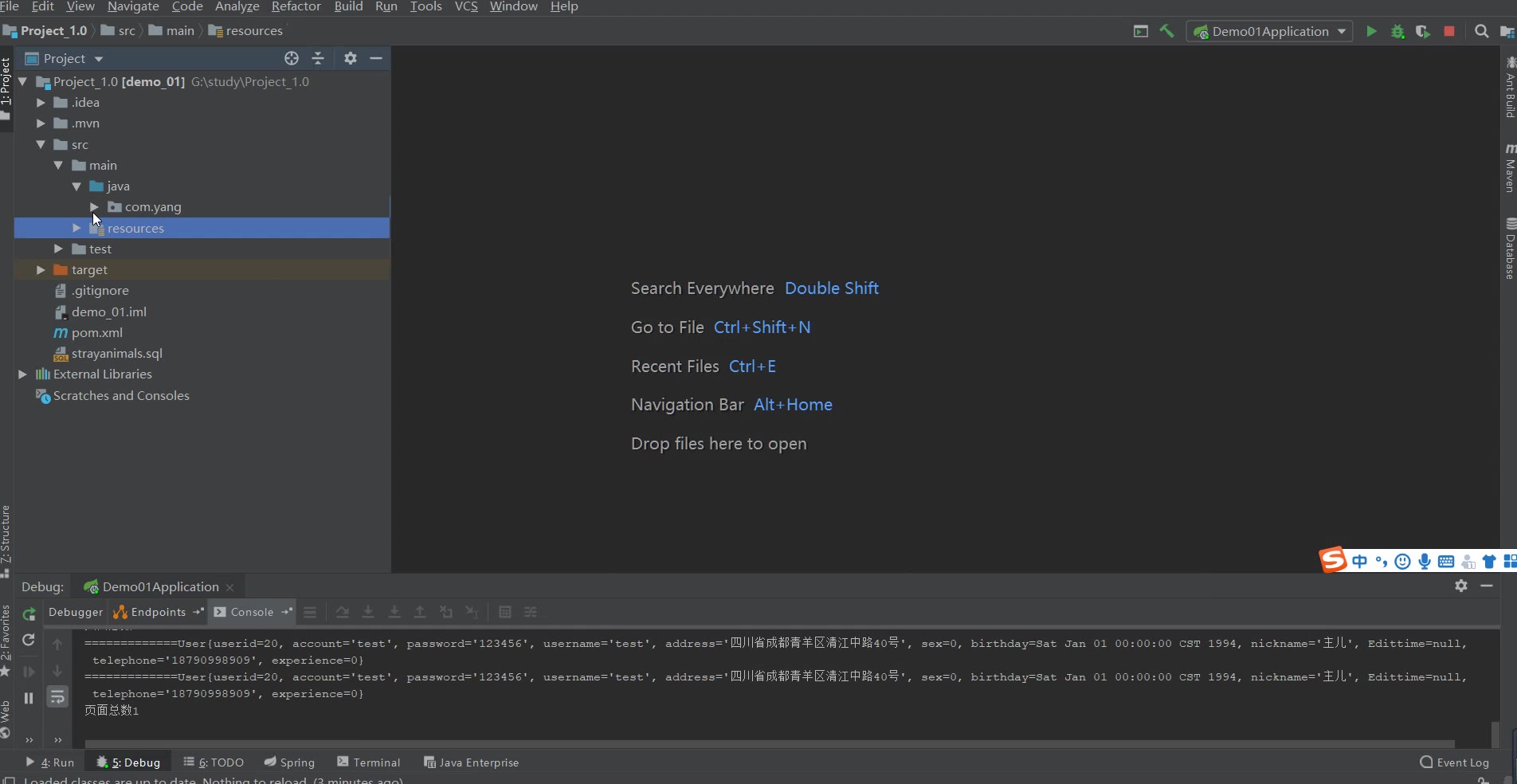Viewport: 1517px width, 784px height.
Task: Open the Demo01Application run configuration dropdown
Action: [x=1270, y=32]
